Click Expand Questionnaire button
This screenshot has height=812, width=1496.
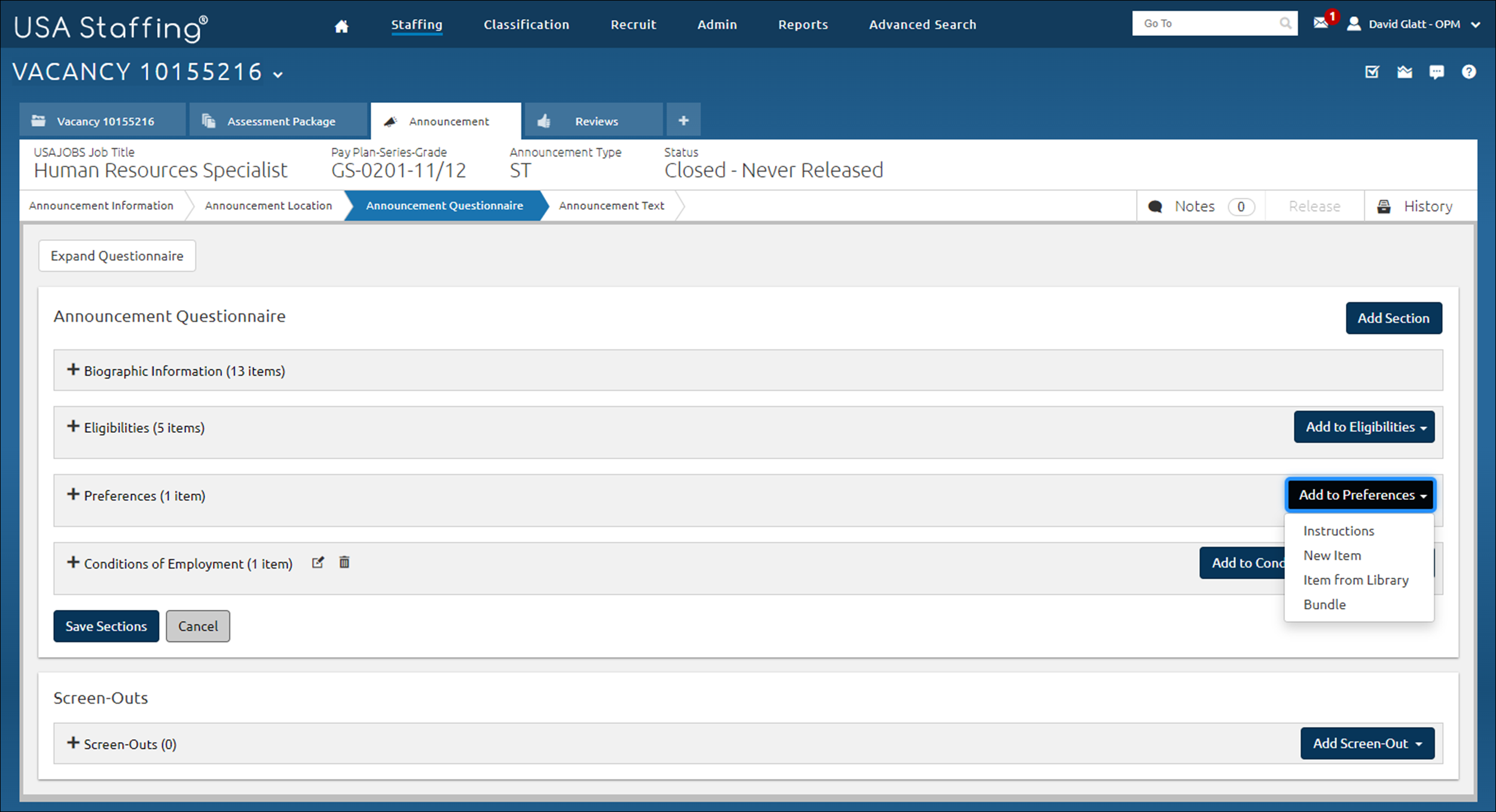coord(117,256)
